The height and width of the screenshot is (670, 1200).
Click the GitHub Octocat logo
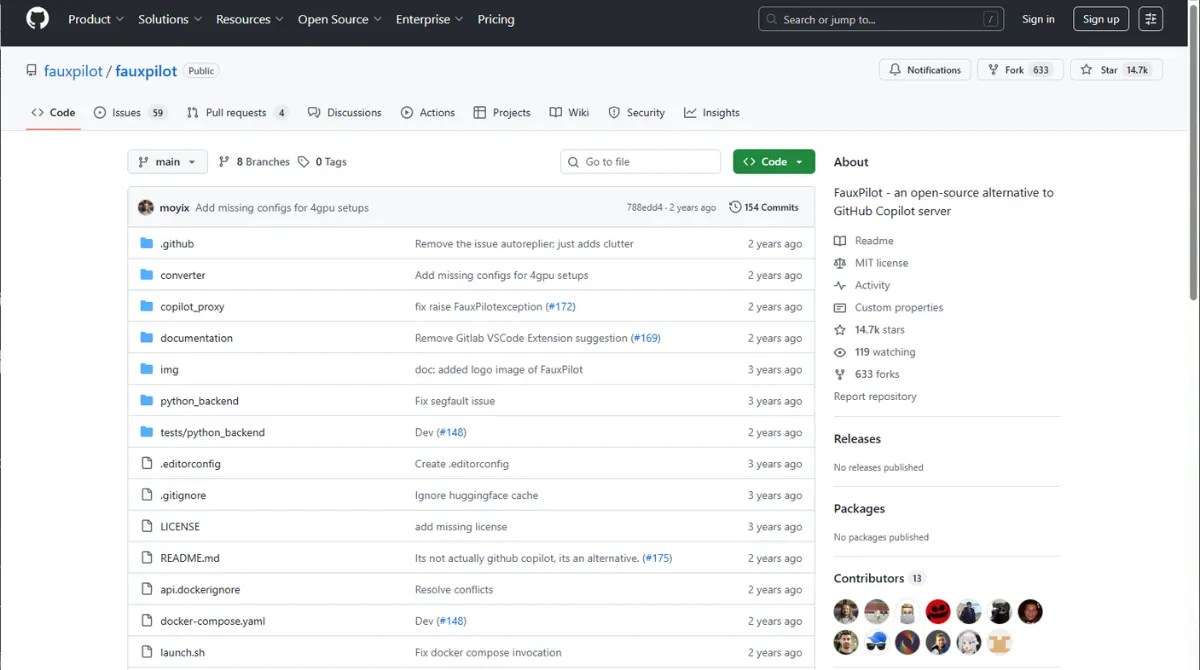coord(37,19)
